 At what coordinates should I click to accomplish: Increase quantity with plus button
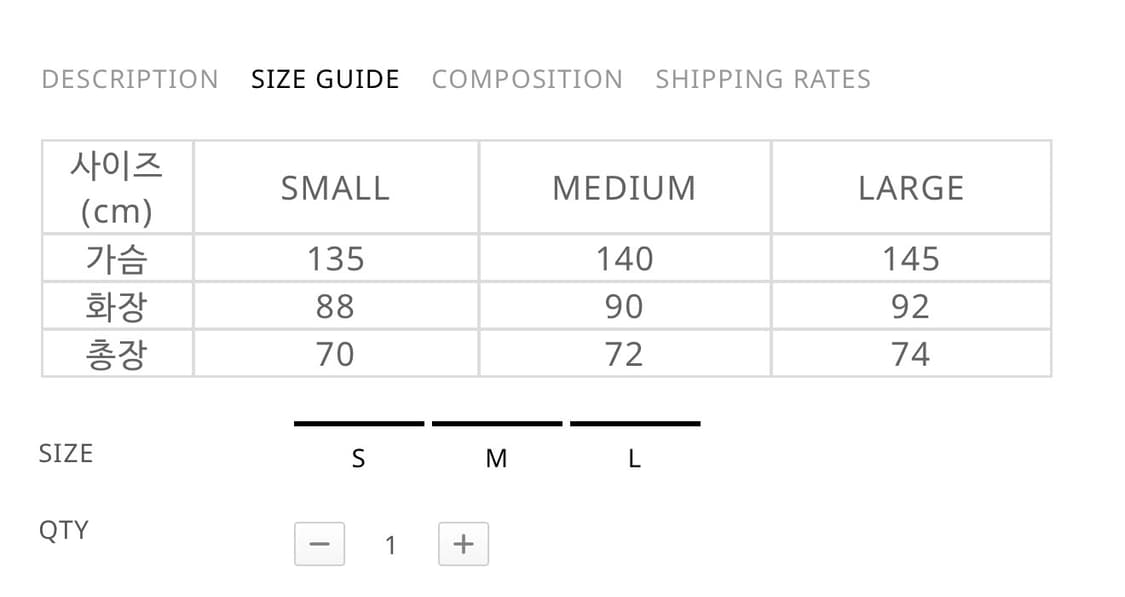pyautogui.click(x=463, y=544)
